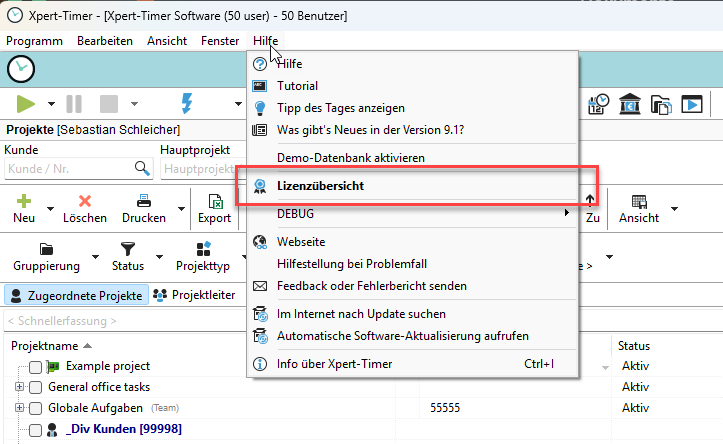Click the Status filter funnel icon

128,249
